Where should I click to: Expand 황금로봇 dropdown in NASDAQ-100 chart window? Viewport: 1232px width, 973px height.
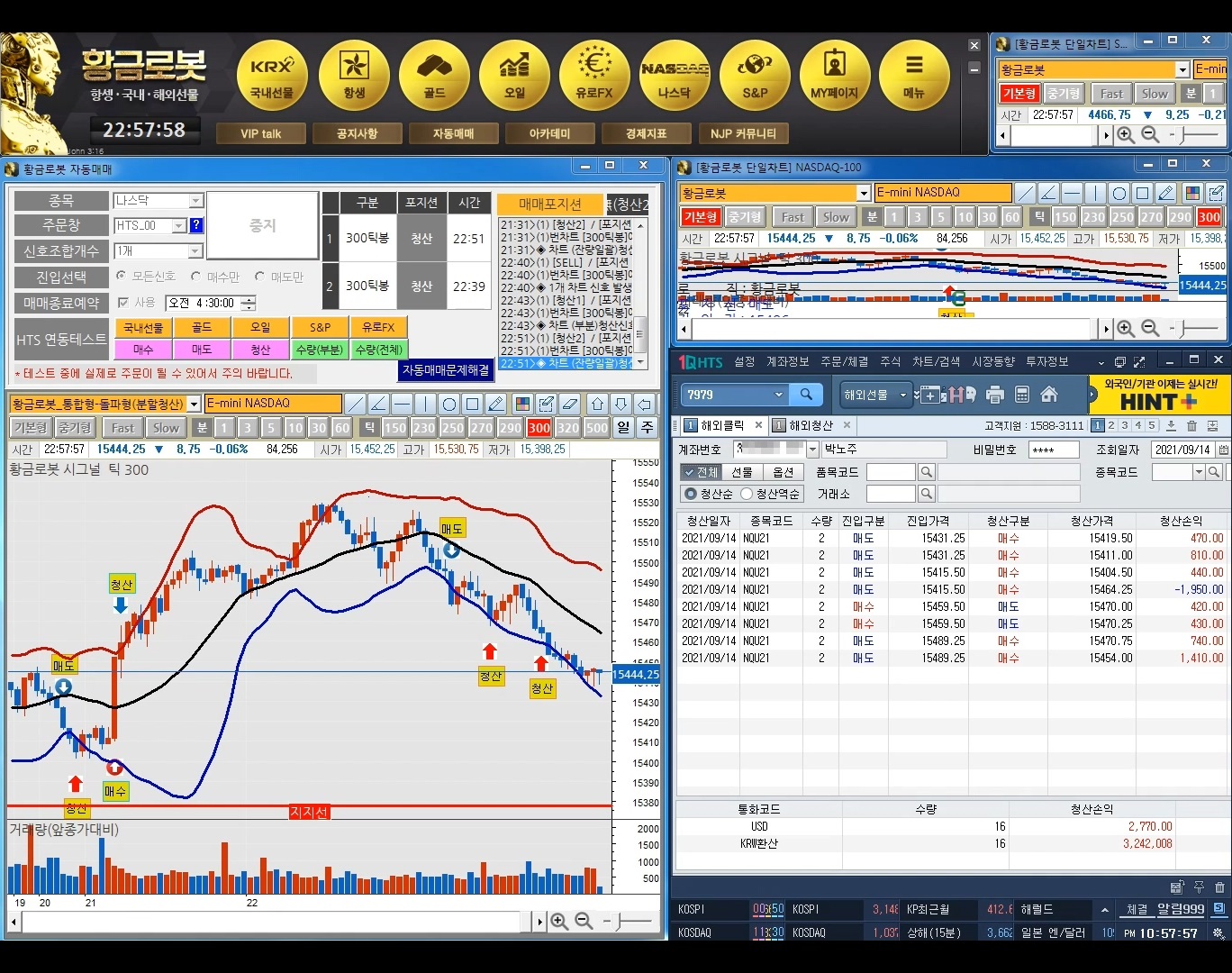pos(863,193)
